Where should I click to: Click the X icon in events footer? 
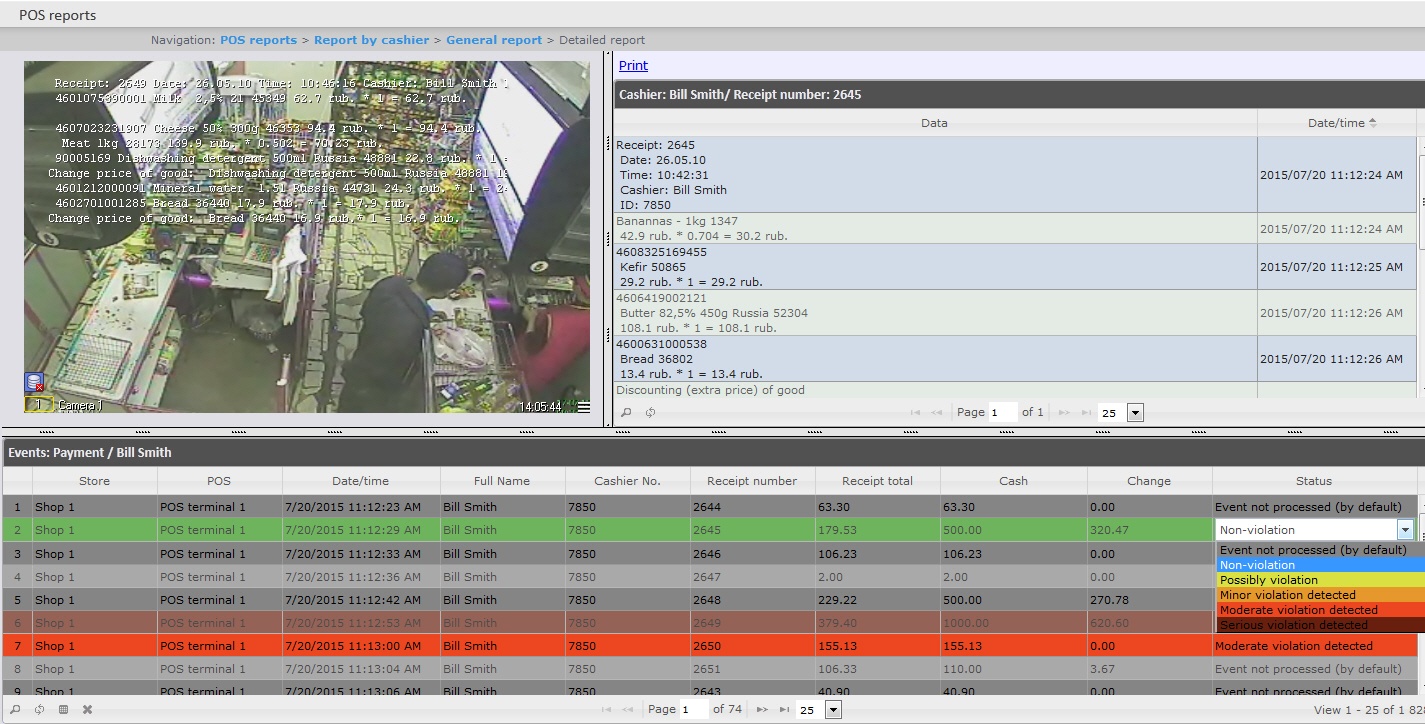[x=87, y=709]
